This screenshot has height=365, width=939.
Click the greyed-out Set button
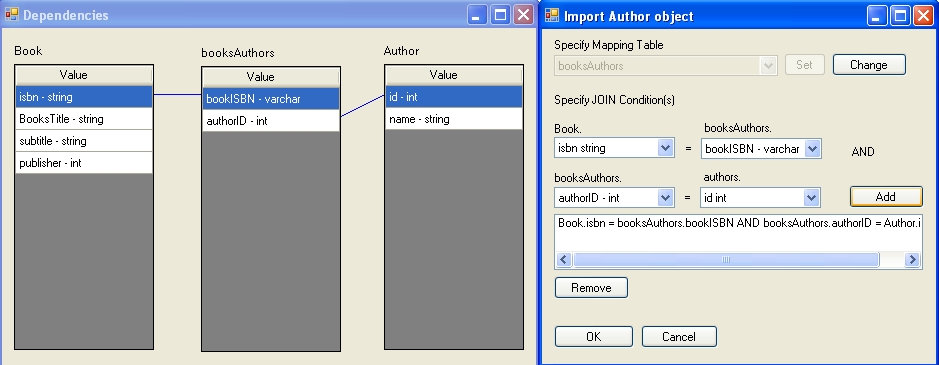(x=804, y=65)
